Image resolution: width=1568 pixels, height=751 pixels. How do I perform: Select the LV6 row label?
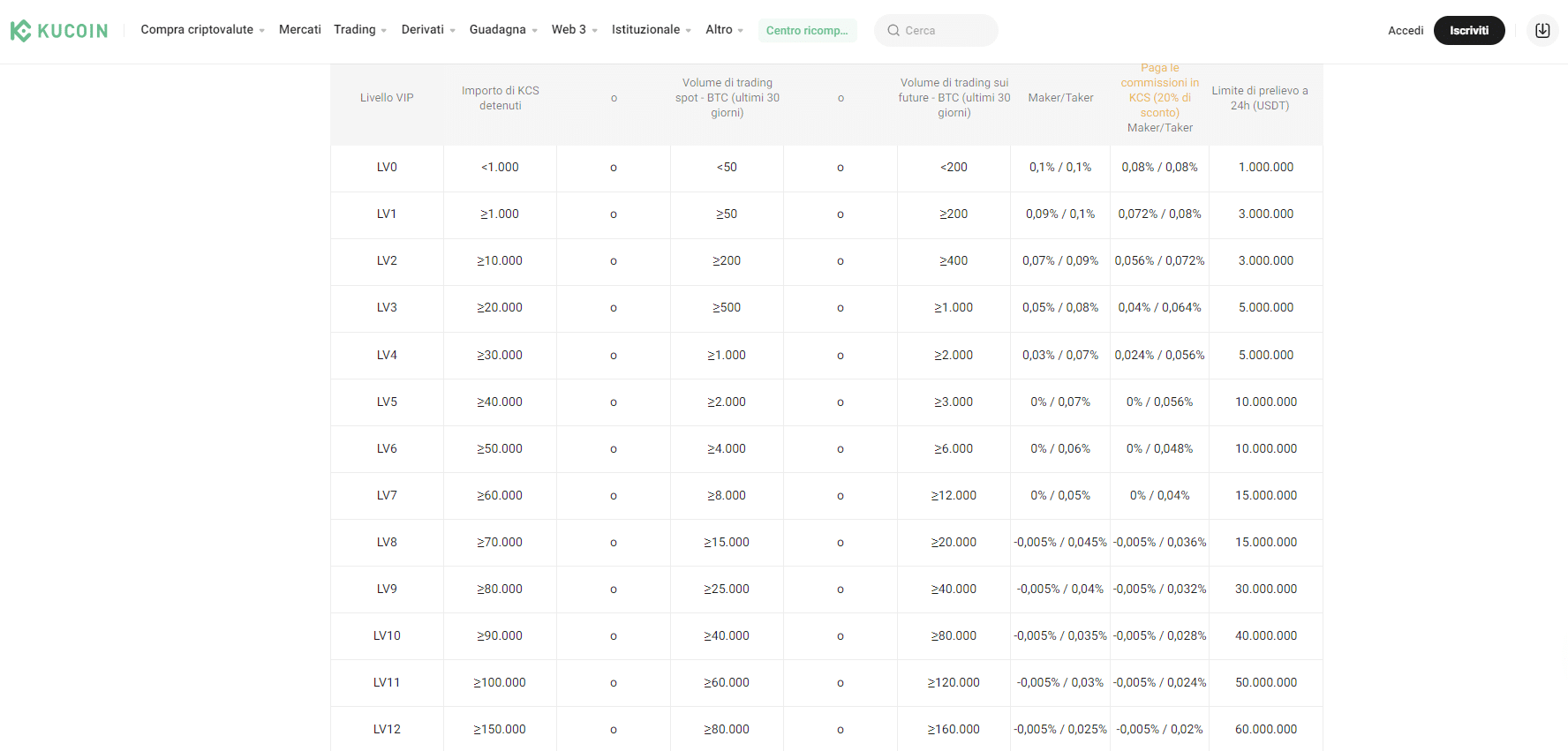tap(387, 449)
